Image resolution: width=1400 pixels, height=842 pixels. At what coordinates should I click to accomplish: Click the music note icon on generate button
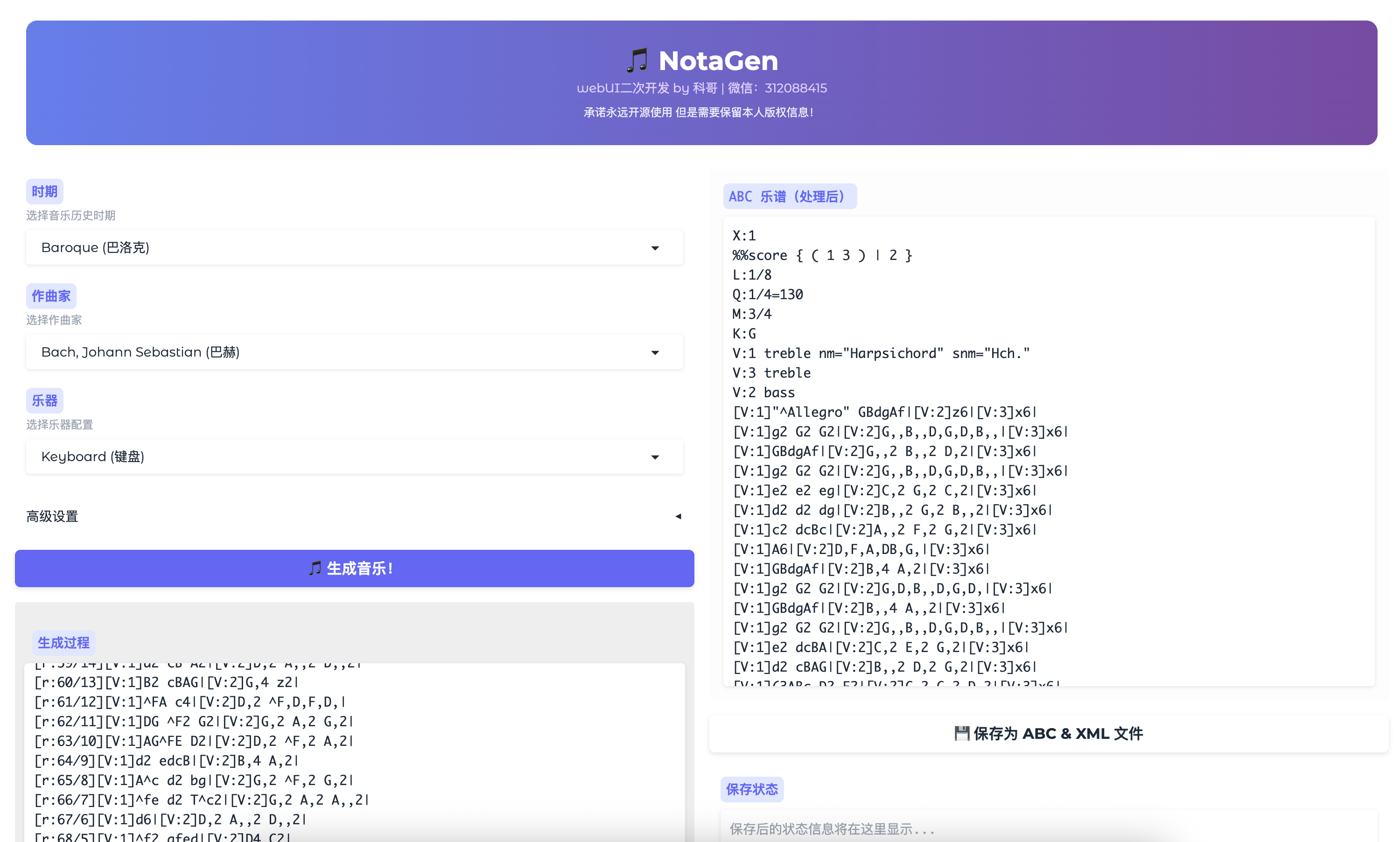tap(315, 568)
